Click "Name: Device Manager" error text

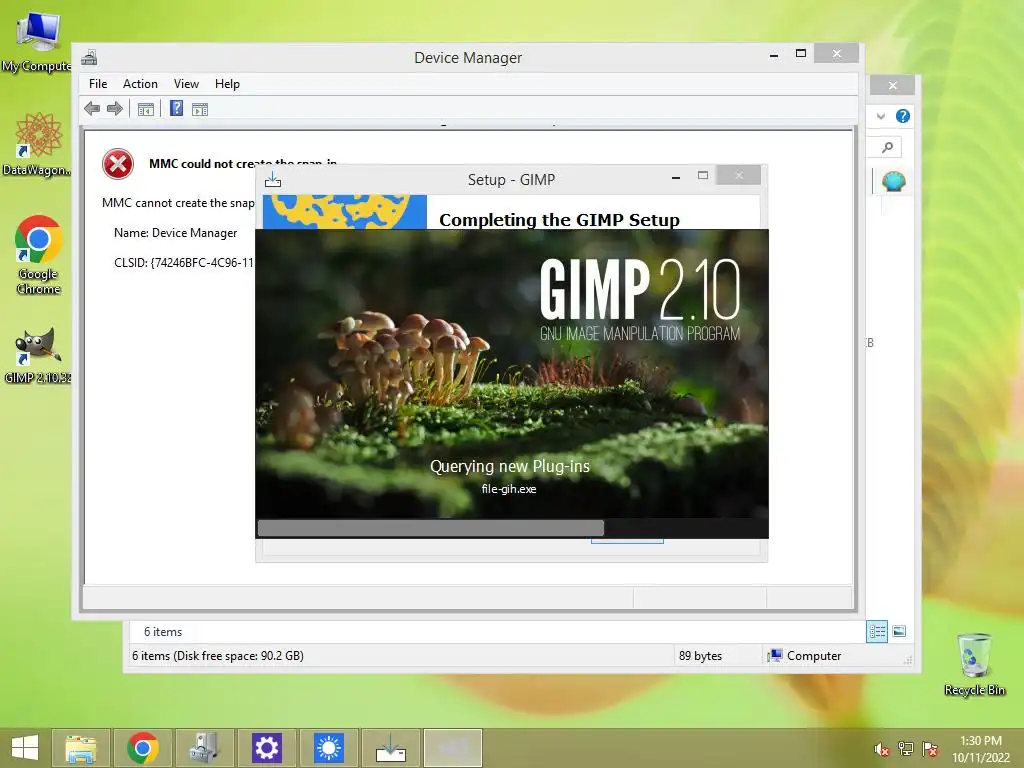point(175,232)
